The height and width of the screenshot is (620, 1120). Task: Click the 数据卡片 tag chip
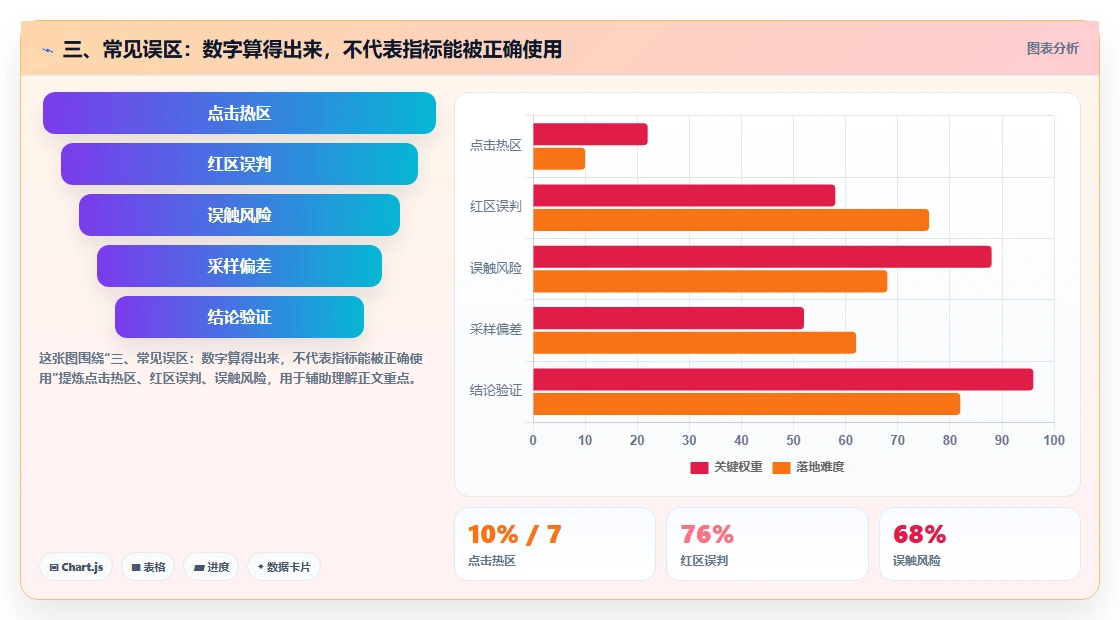(x=284, y=567)
